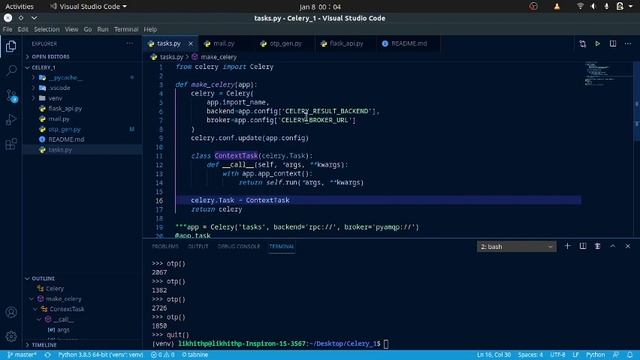Click make_celery in the breadcrumb

pos(218,57)
